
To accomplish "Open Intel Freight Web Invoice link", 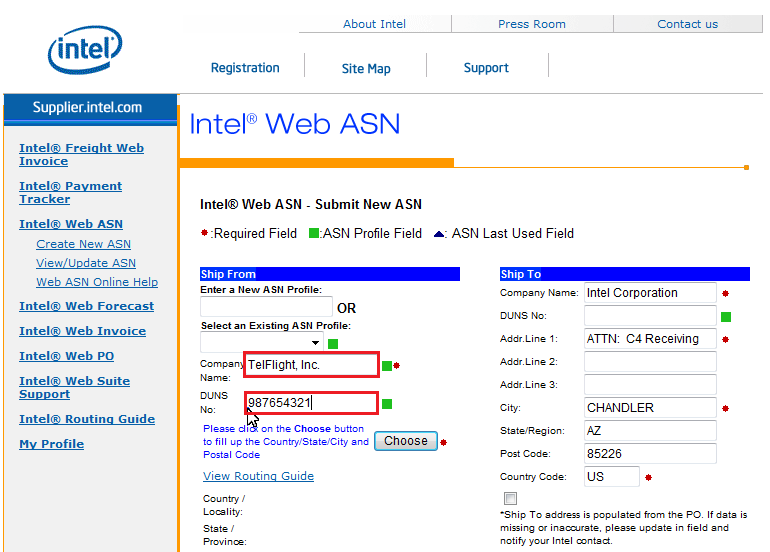I will click(x=82, y=154).
